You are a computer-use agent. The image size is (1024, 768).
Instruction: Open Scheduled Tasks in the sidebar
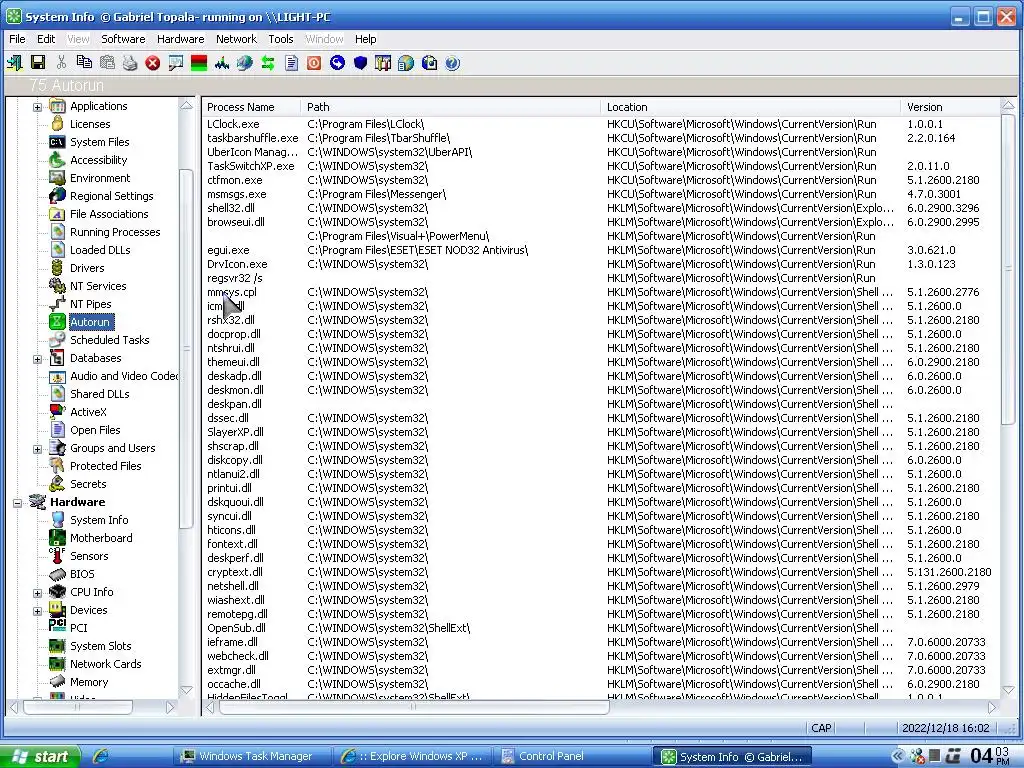(x=110, y=340)
